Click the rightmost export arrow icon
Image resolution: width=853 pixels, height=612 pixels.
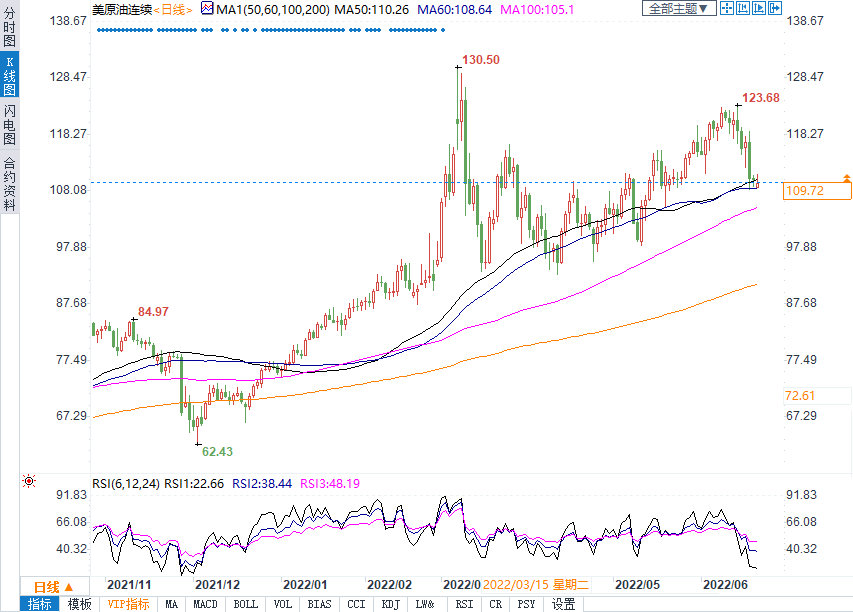point(773,9)
